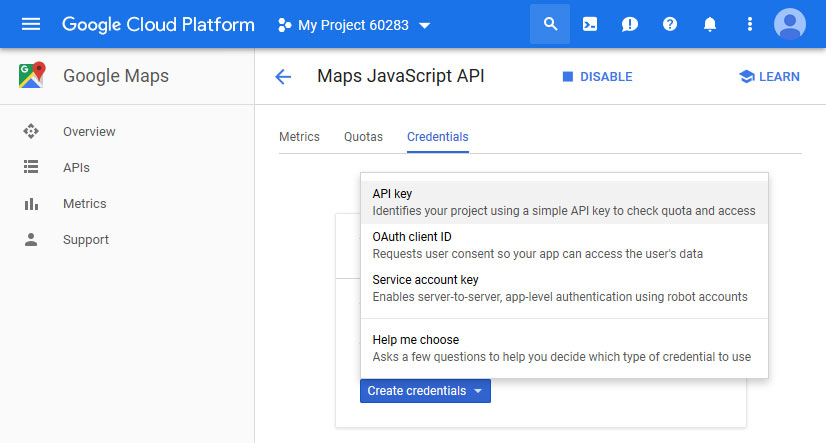Click the DISABLE button

pos(598,77)
